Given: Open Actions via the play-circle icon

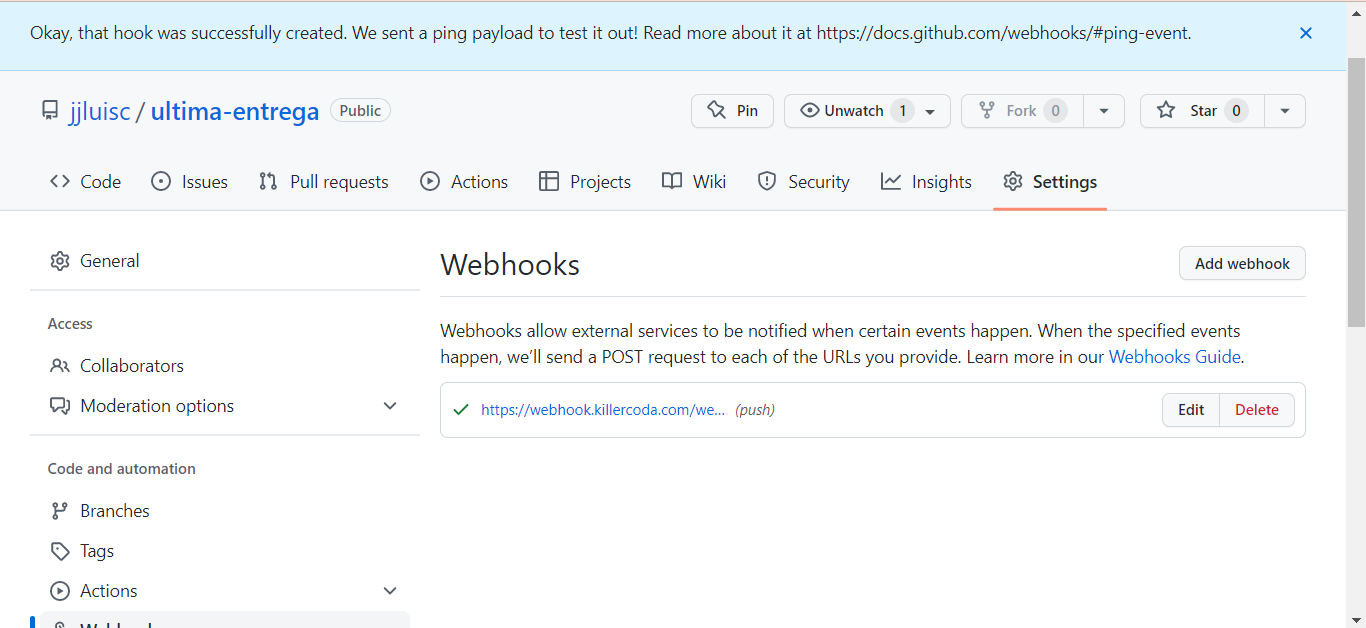Looking at the screenshot, I should 431,181.
